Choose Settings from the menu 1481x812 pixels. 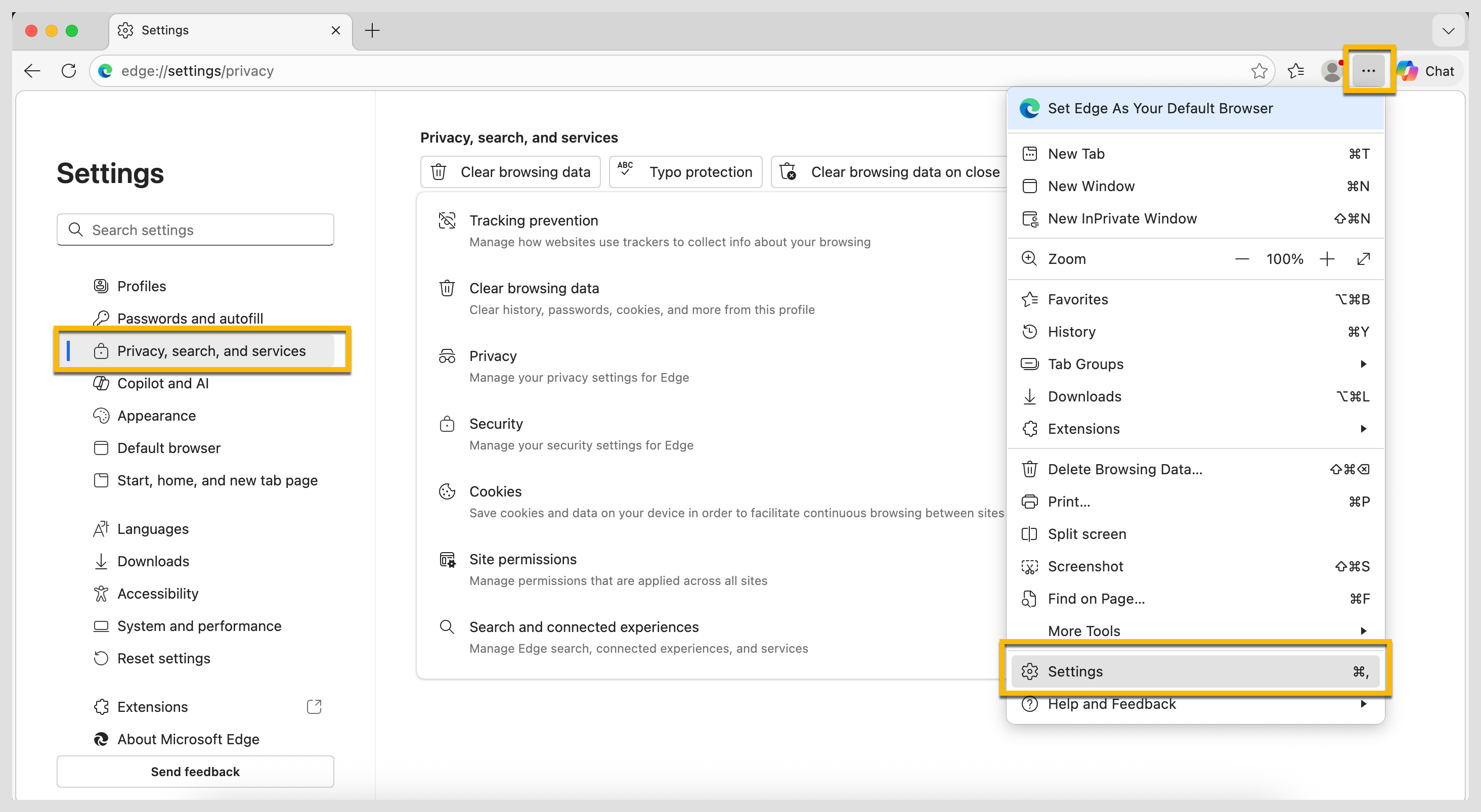pyautogui.click(x=1195, y=672)
